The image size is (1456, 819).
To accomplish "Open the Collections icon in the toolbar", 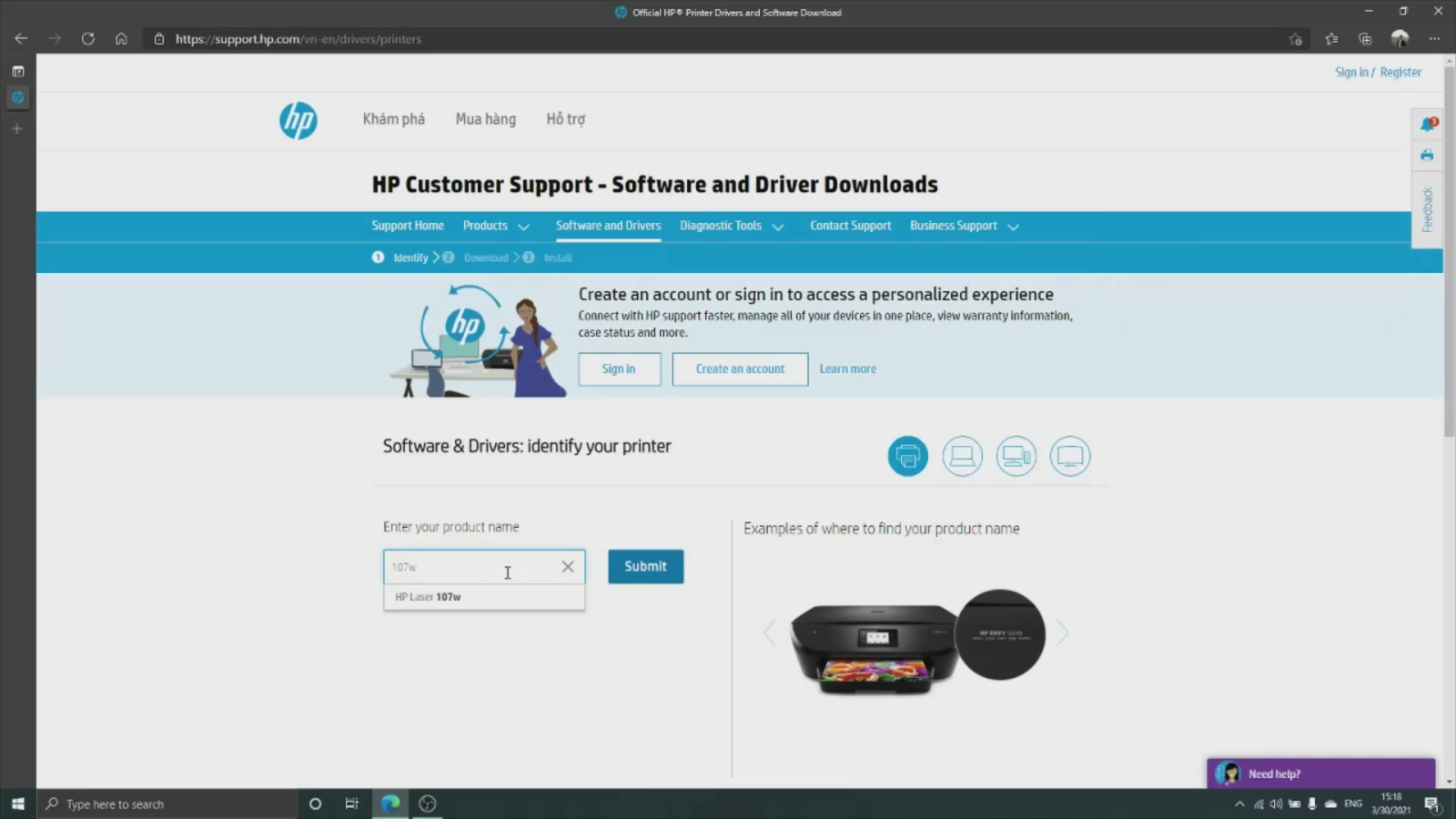I will point(1365,39).
